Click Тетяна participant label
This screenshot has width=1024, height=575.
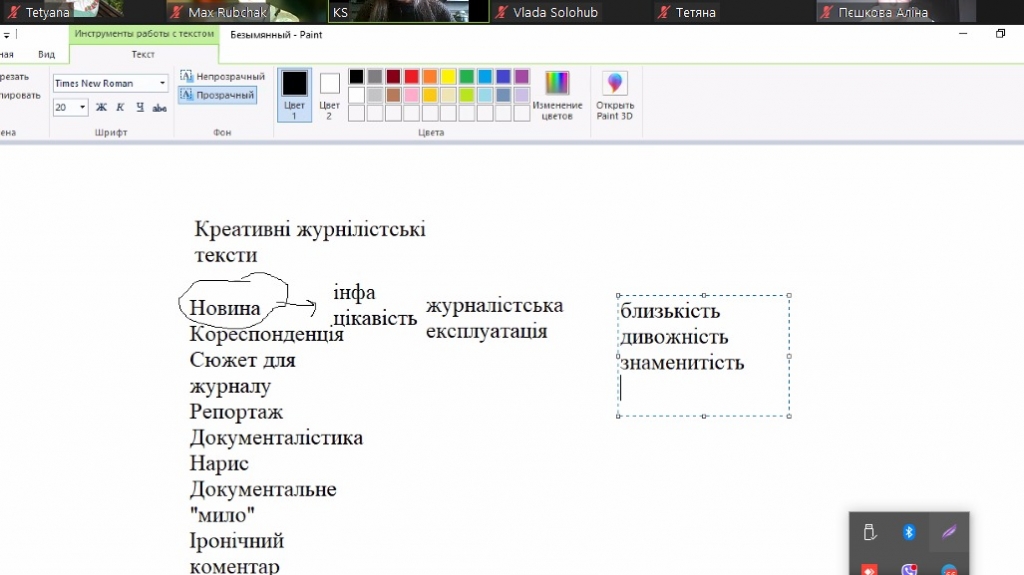point(696,12)
